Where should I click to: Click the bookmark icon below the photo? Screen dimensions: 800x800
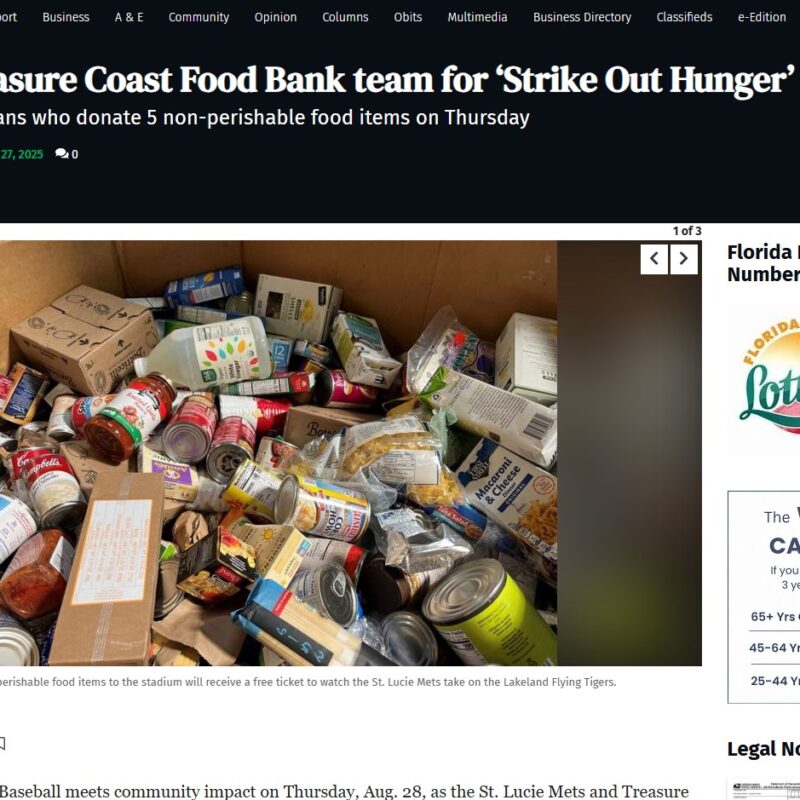(x=2, y=744)
